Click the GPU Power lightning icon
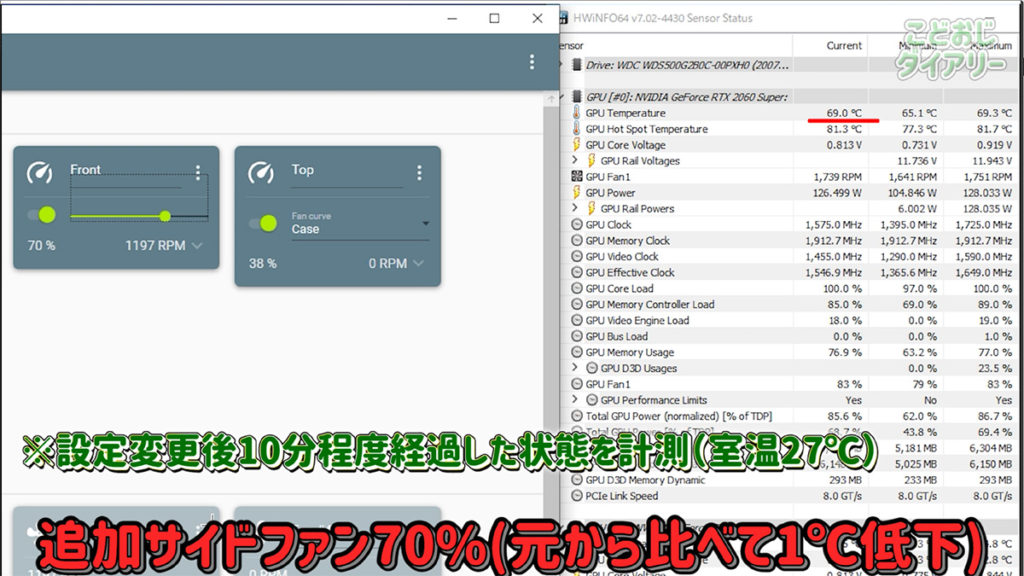The image size is (1024, 576). click(x=576, y=193)
